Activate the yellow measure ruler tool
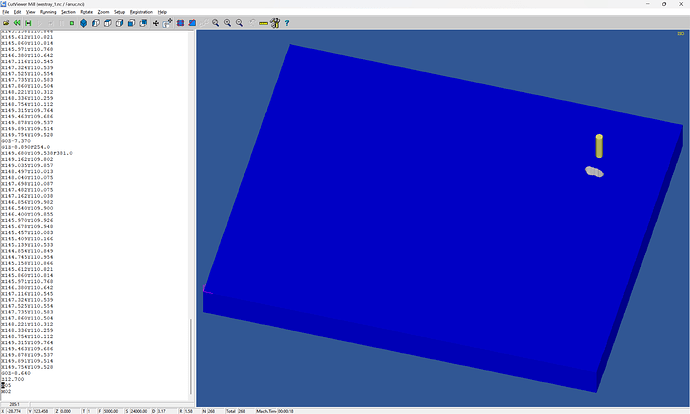This screenshot has height=414, width=690. (263, 23)
